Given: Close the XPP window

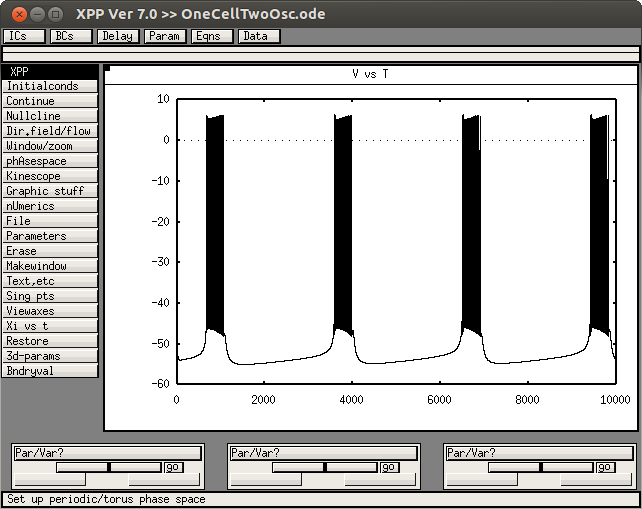Looking at the screenshot, I should pyautogui.click(x=19, y=14).
